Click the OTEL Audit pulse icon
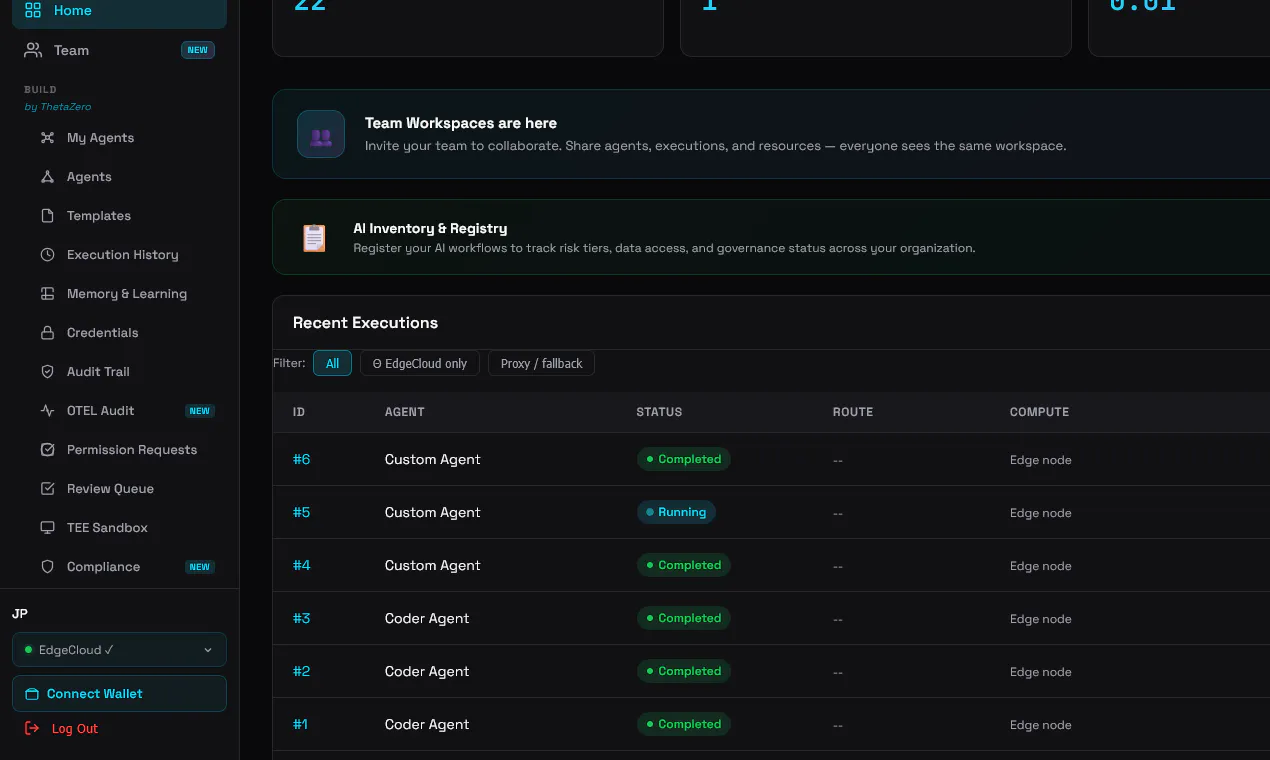This screenshot has height=760, width=1270. [47, 411]
